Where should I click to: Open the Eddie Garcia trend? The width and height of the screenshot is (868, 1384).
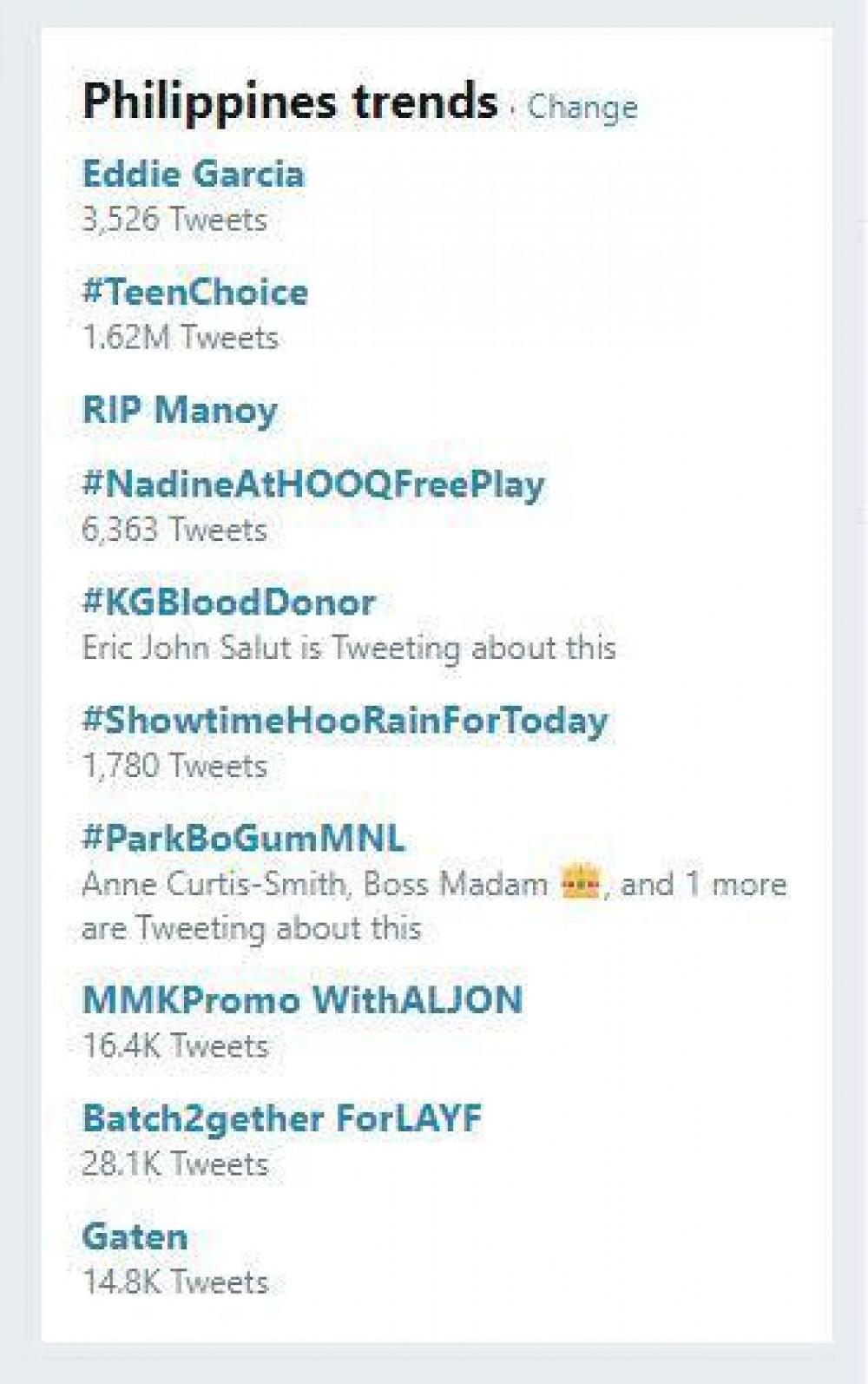193,174
